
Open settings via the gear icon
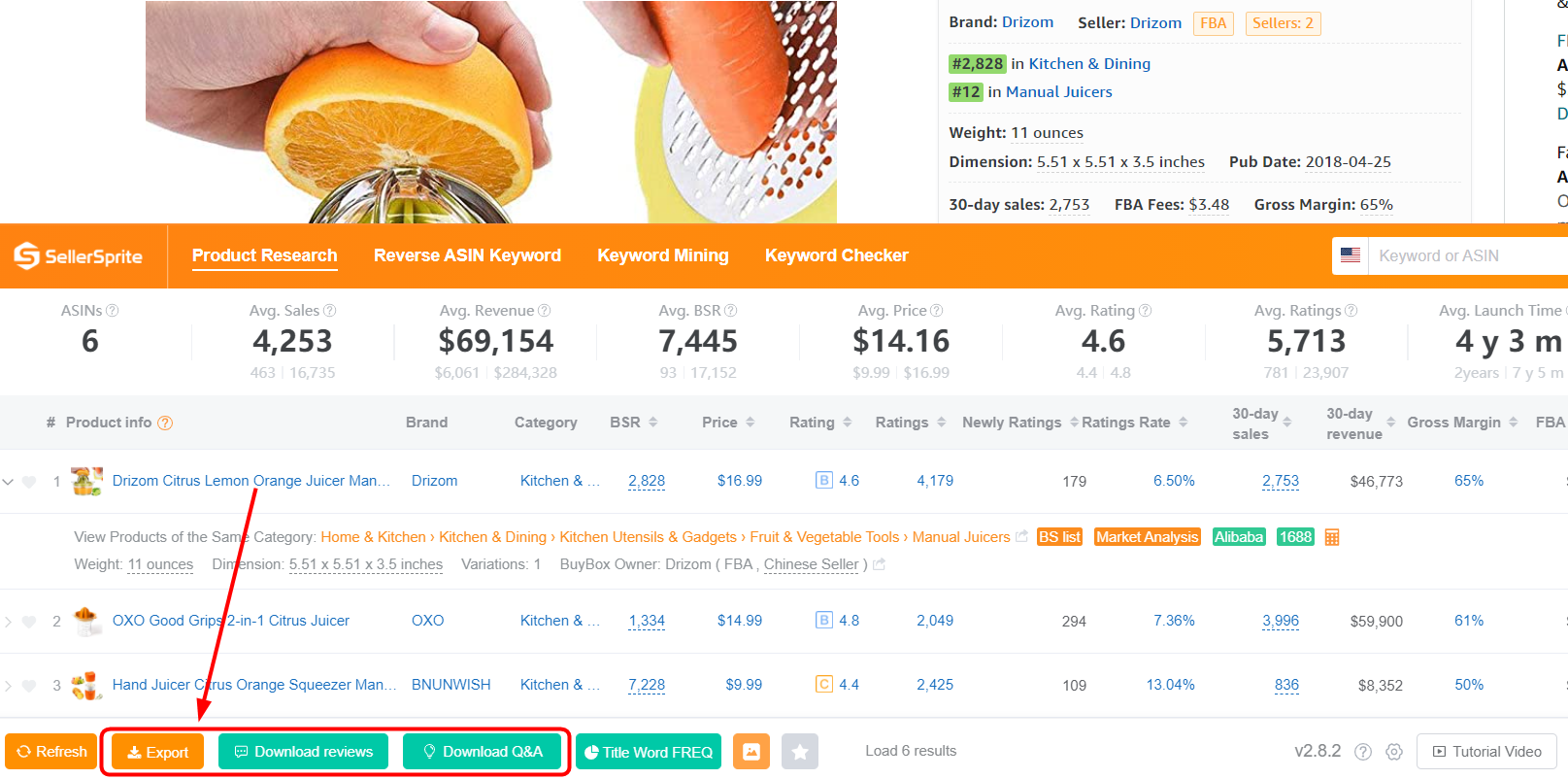pyautogui.click(x=1394, y=752)
